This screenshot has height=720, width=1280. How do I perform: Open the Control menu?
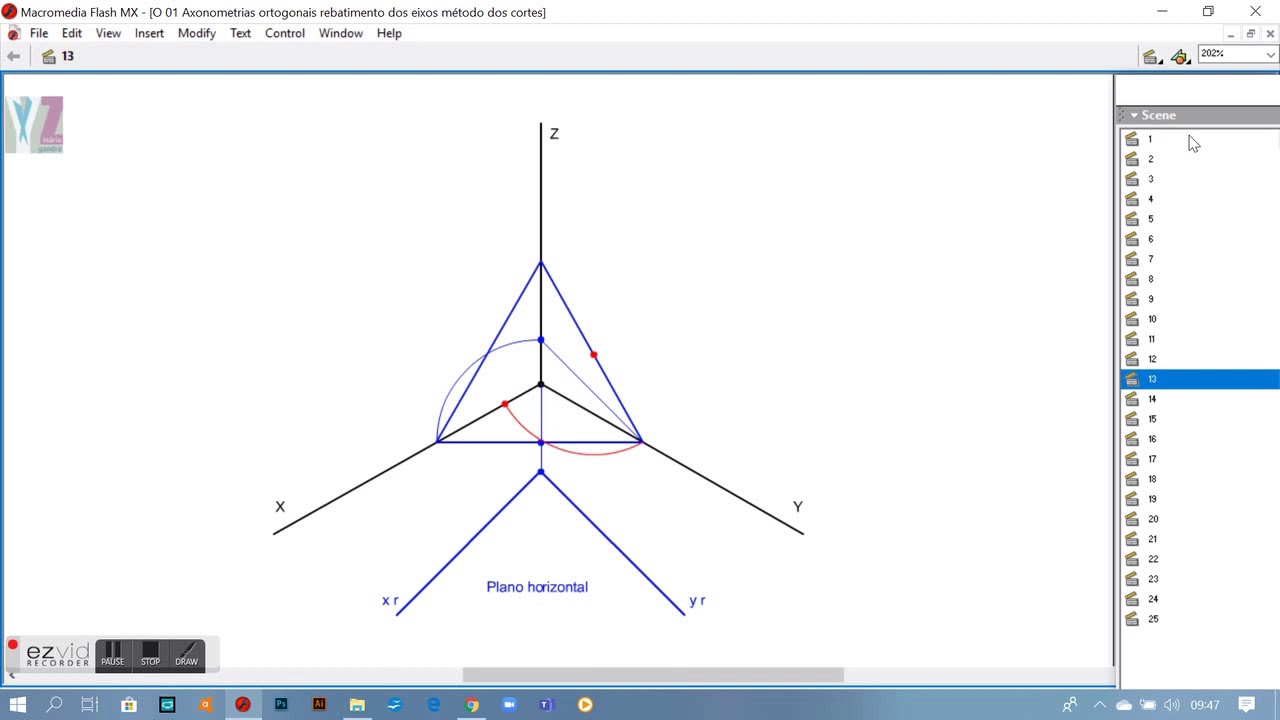point(285,33)
